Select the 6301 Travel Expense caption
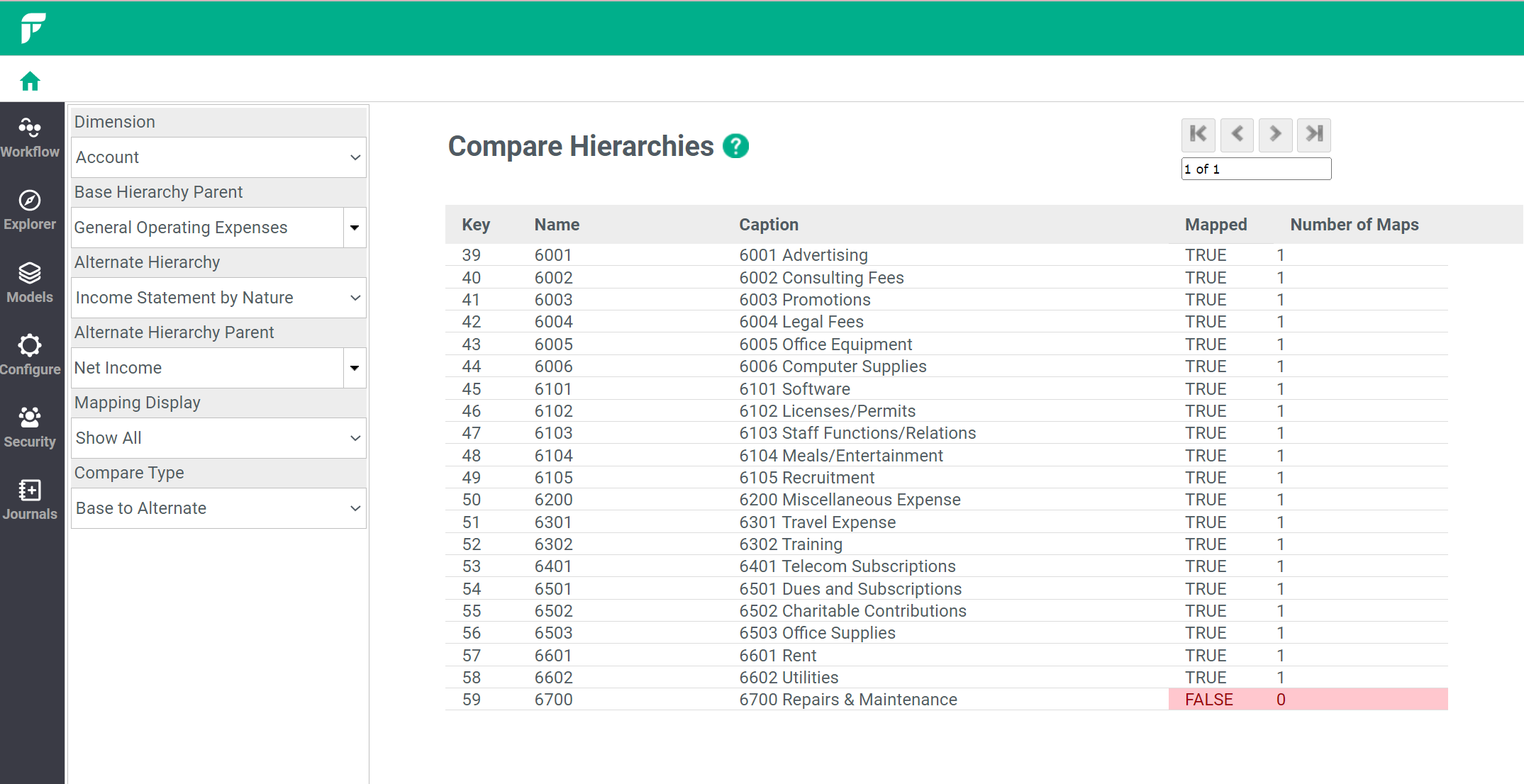This screenshot has width=1524, height=784. click(817, 522)
